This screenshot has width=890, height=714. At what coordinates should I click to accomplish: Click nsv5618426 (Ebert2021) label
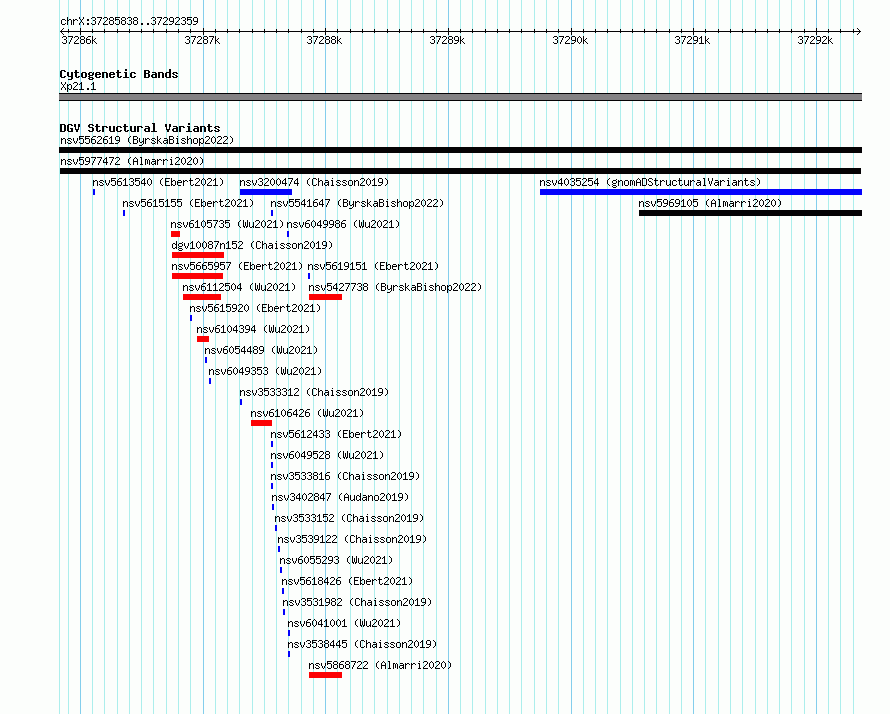[x=347, y=581]
